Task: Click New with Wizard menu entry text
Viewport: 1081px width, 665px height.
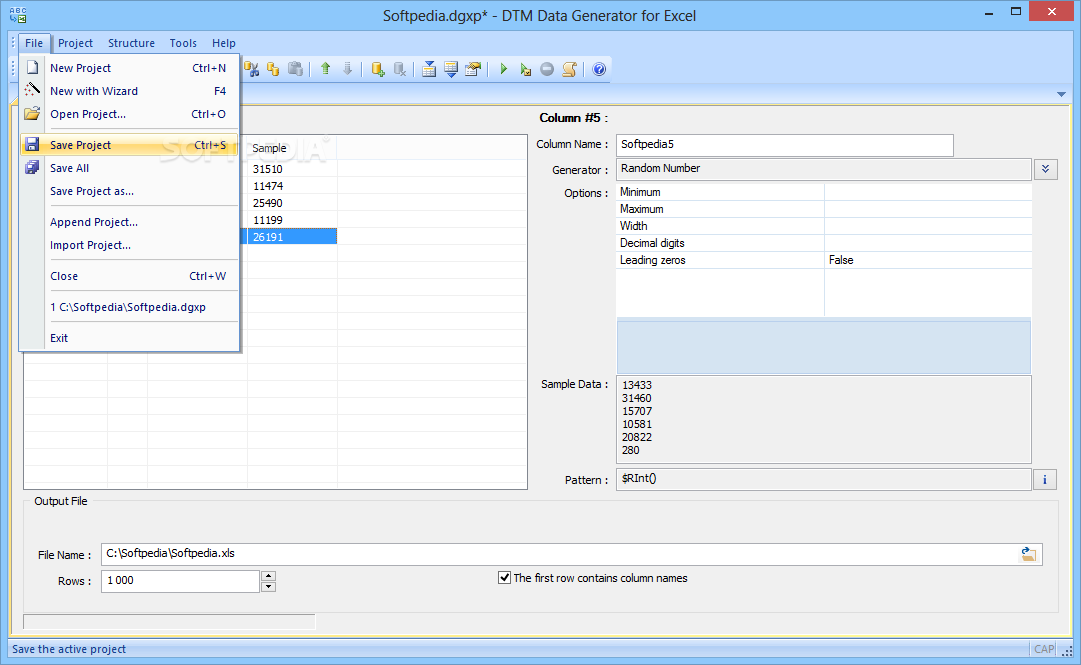Action: click(94, 91)
